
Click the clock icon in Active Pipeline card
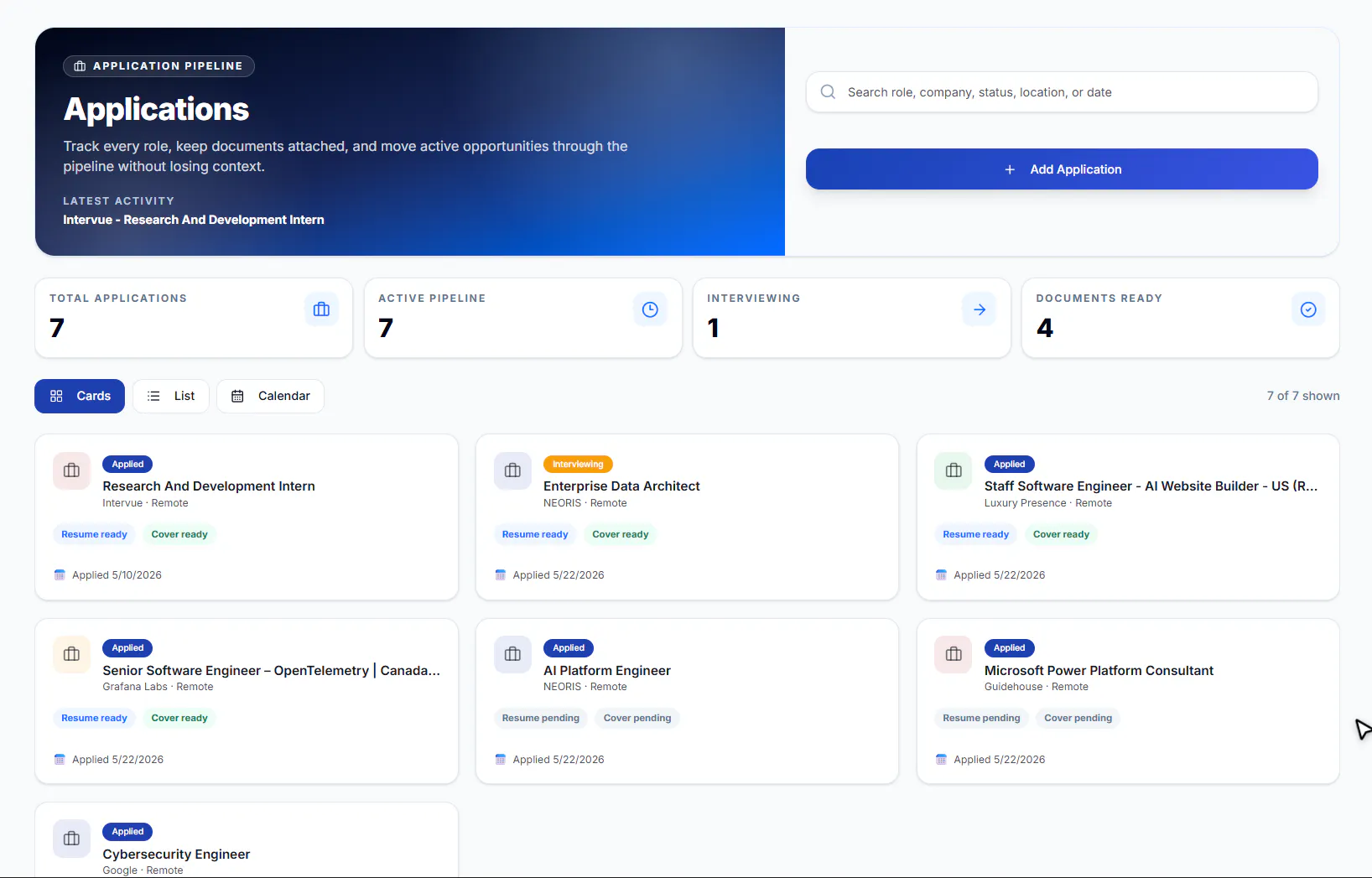(650, 309)
